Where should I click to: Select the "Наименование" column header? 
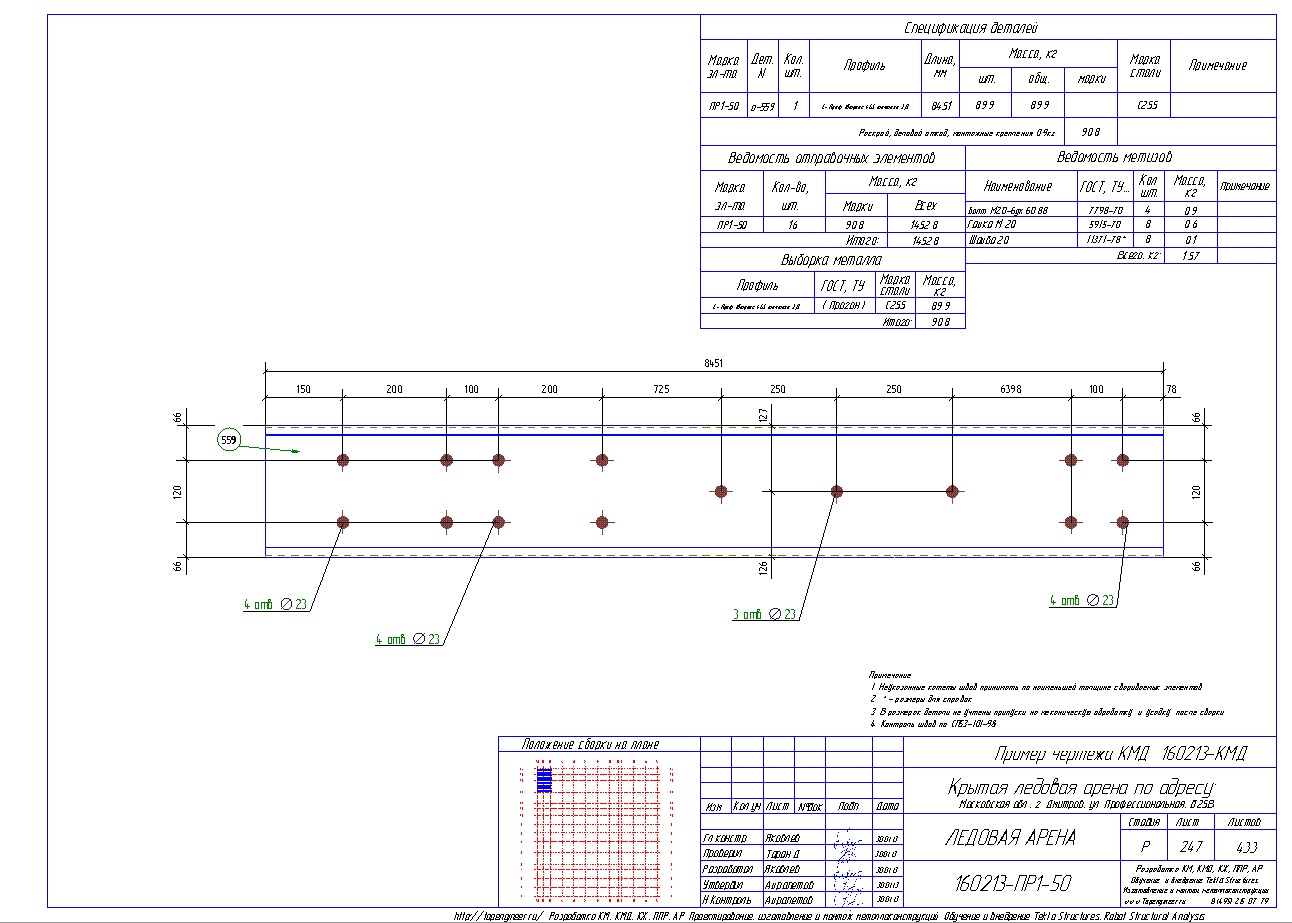click(x=1018, y=186)
